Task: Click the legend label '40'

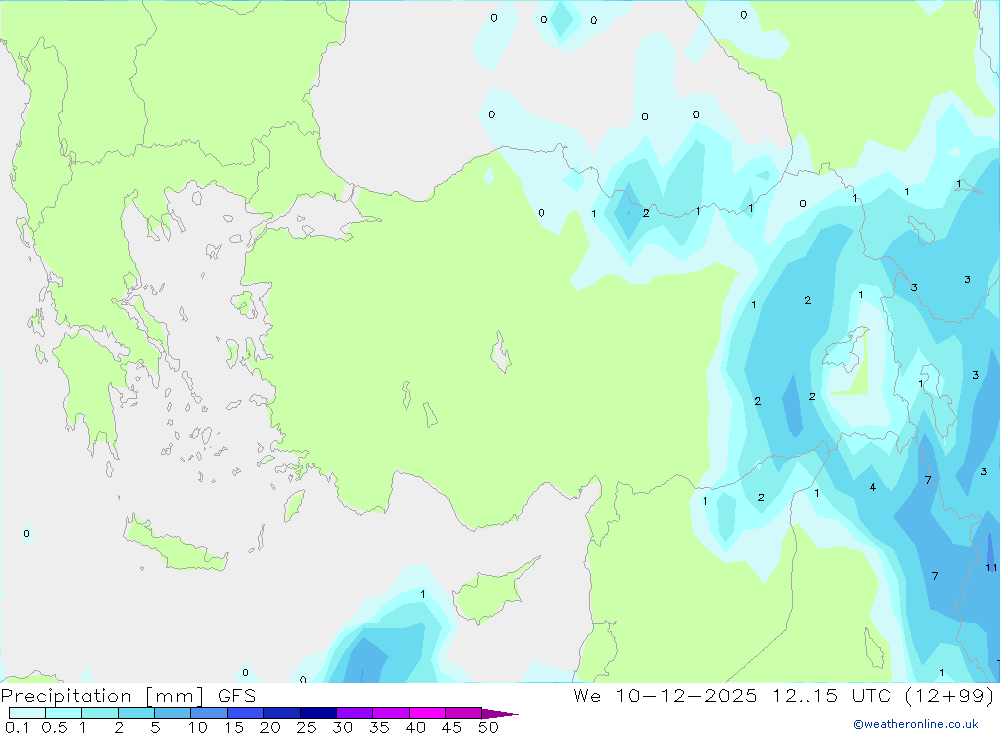Action: point(415,727)
